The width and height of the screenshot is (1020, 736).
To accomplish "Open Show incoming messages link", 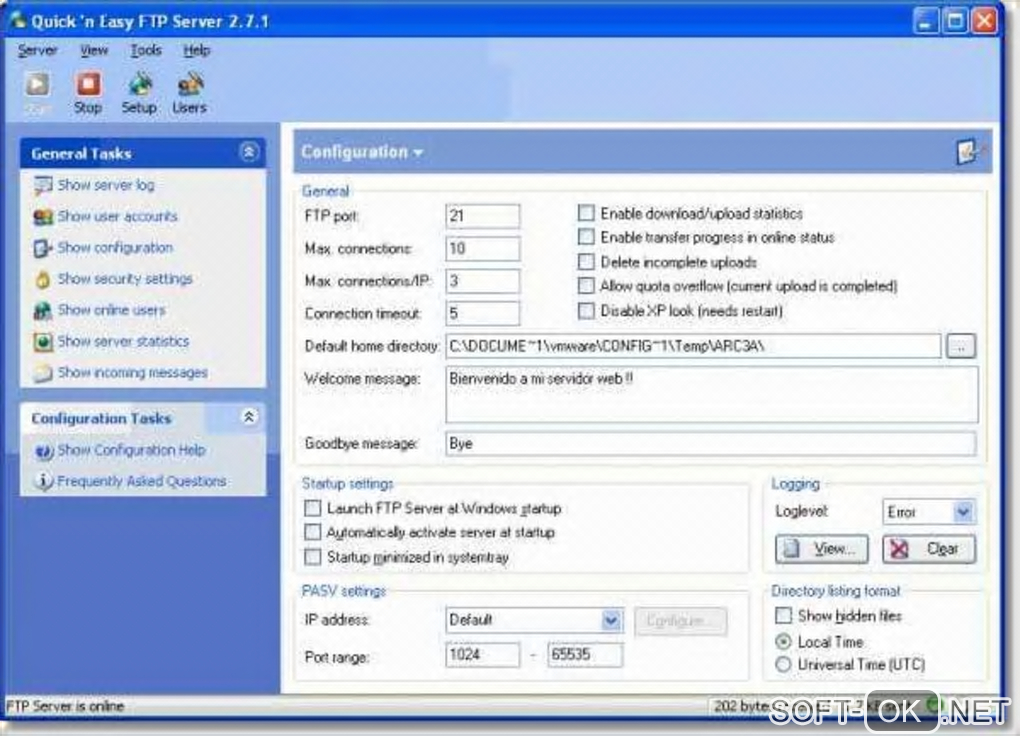I will coord(133,373).
